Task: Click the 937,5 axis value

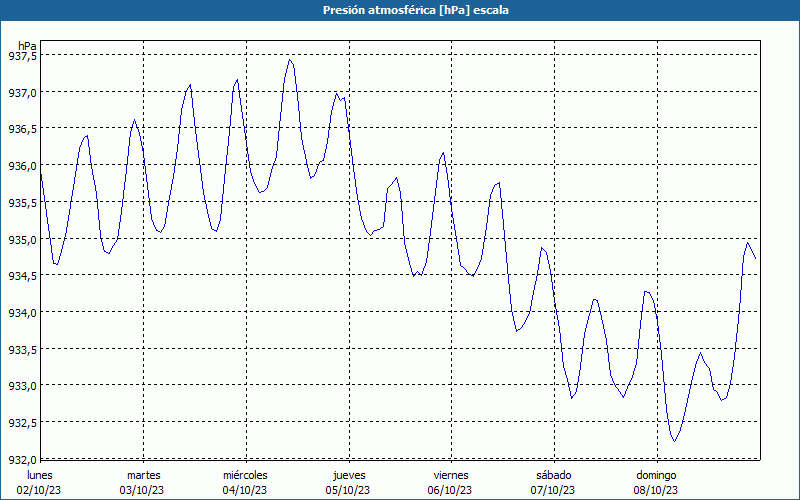Action: [x=23, y=57]
